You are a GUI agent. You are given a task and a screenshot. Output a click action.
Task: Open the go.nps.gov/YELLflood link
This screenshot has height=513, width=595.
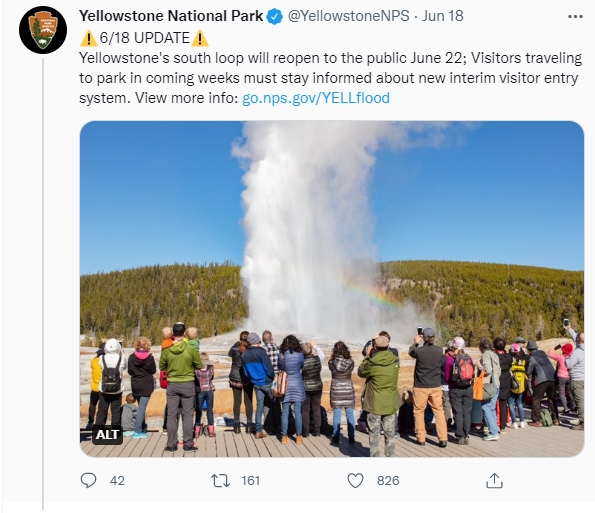pyautogui.click(x=316, y=98)
